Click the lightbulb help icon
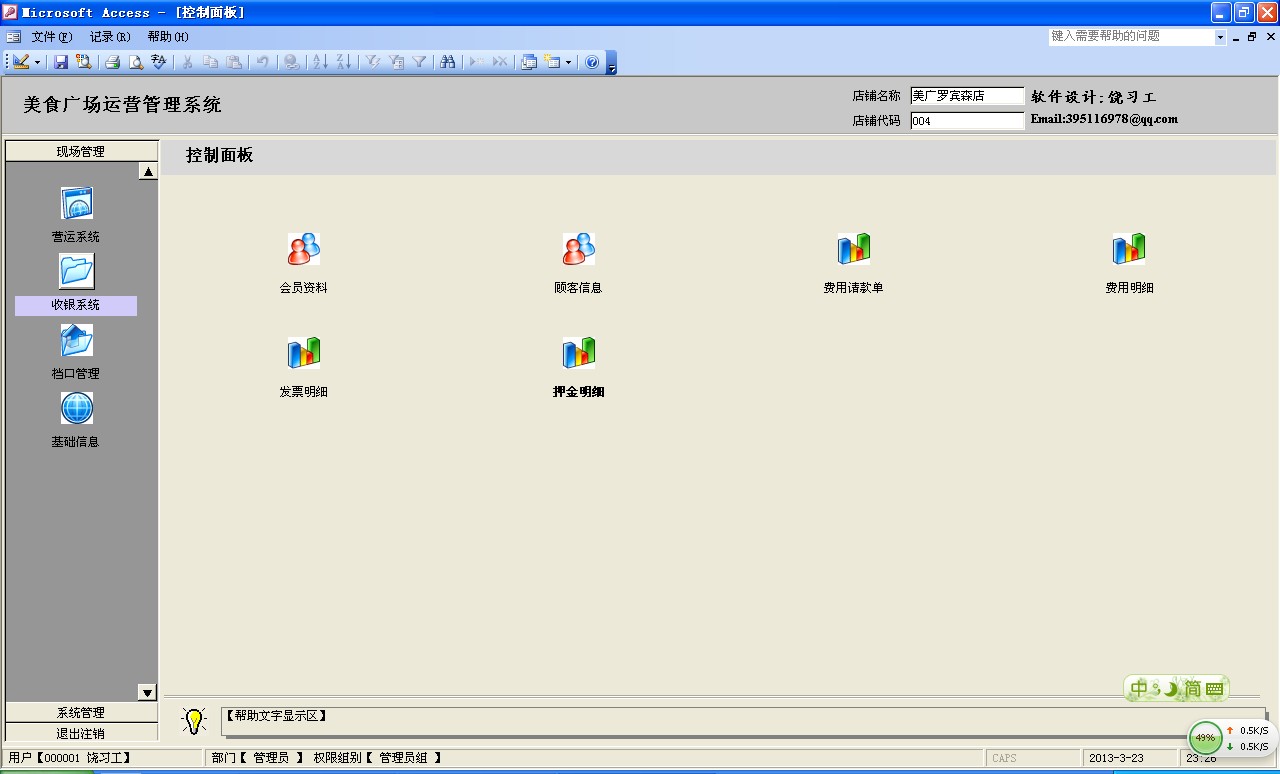 (194, 720)
